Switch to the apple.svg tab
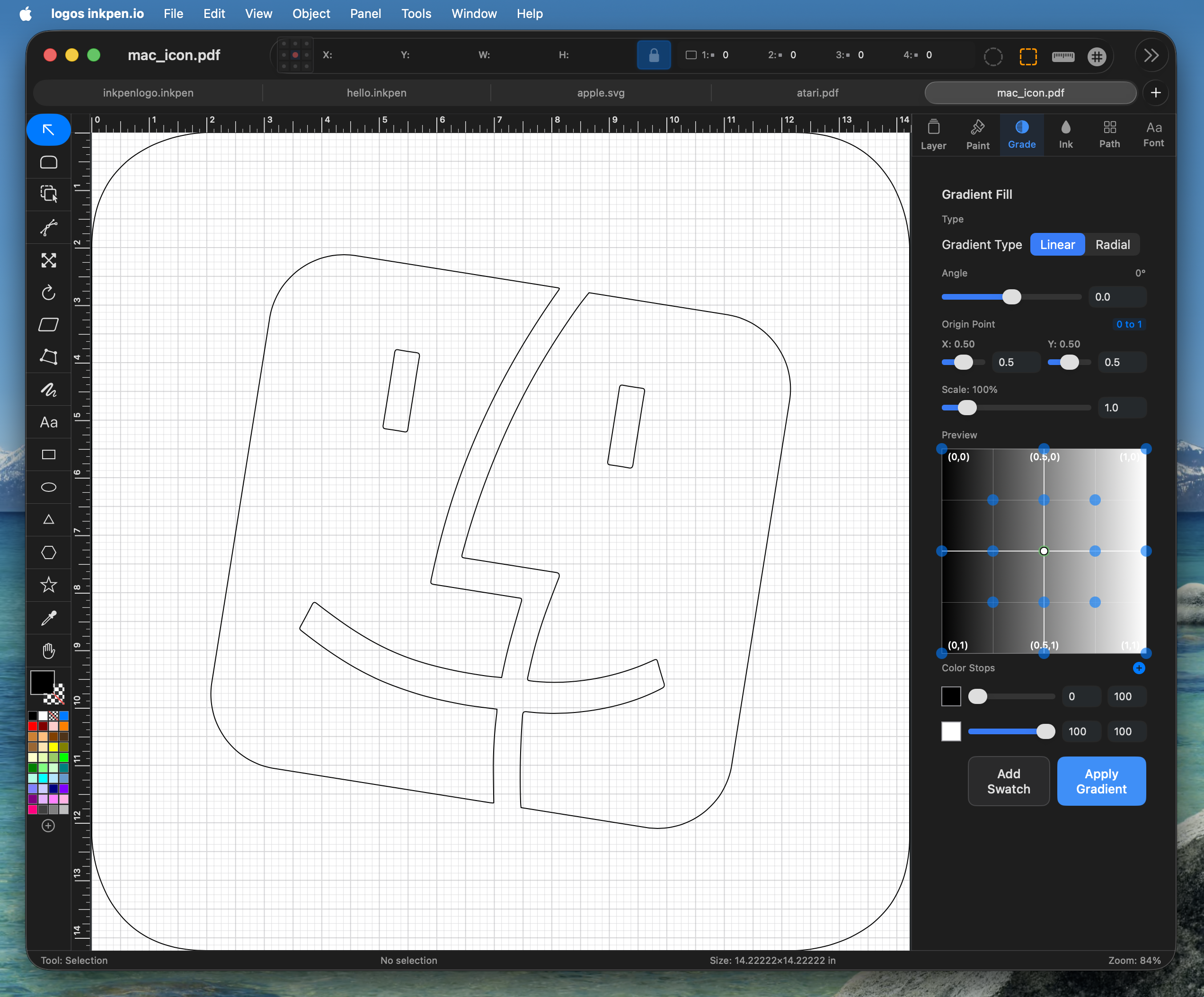The width and height of the screenshot is (1204, 997). 600,93
